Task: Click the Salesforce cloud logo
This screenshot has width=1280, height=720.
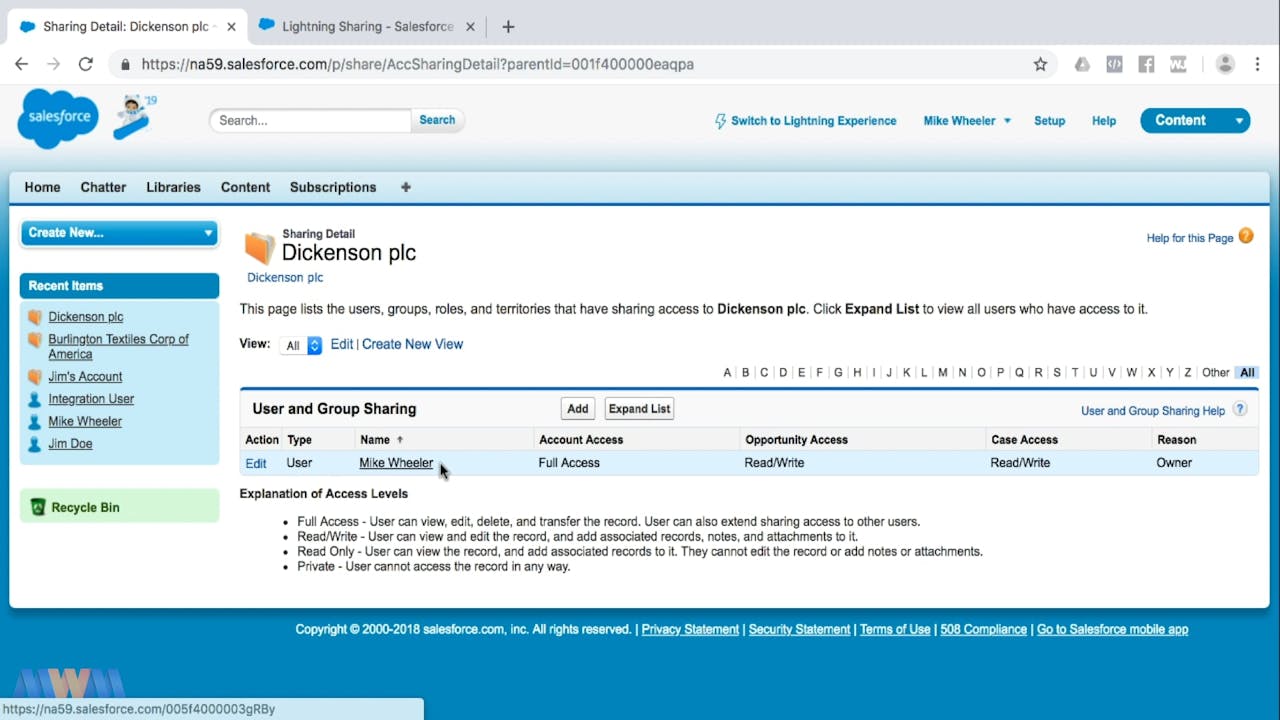Action: (58, 118)
